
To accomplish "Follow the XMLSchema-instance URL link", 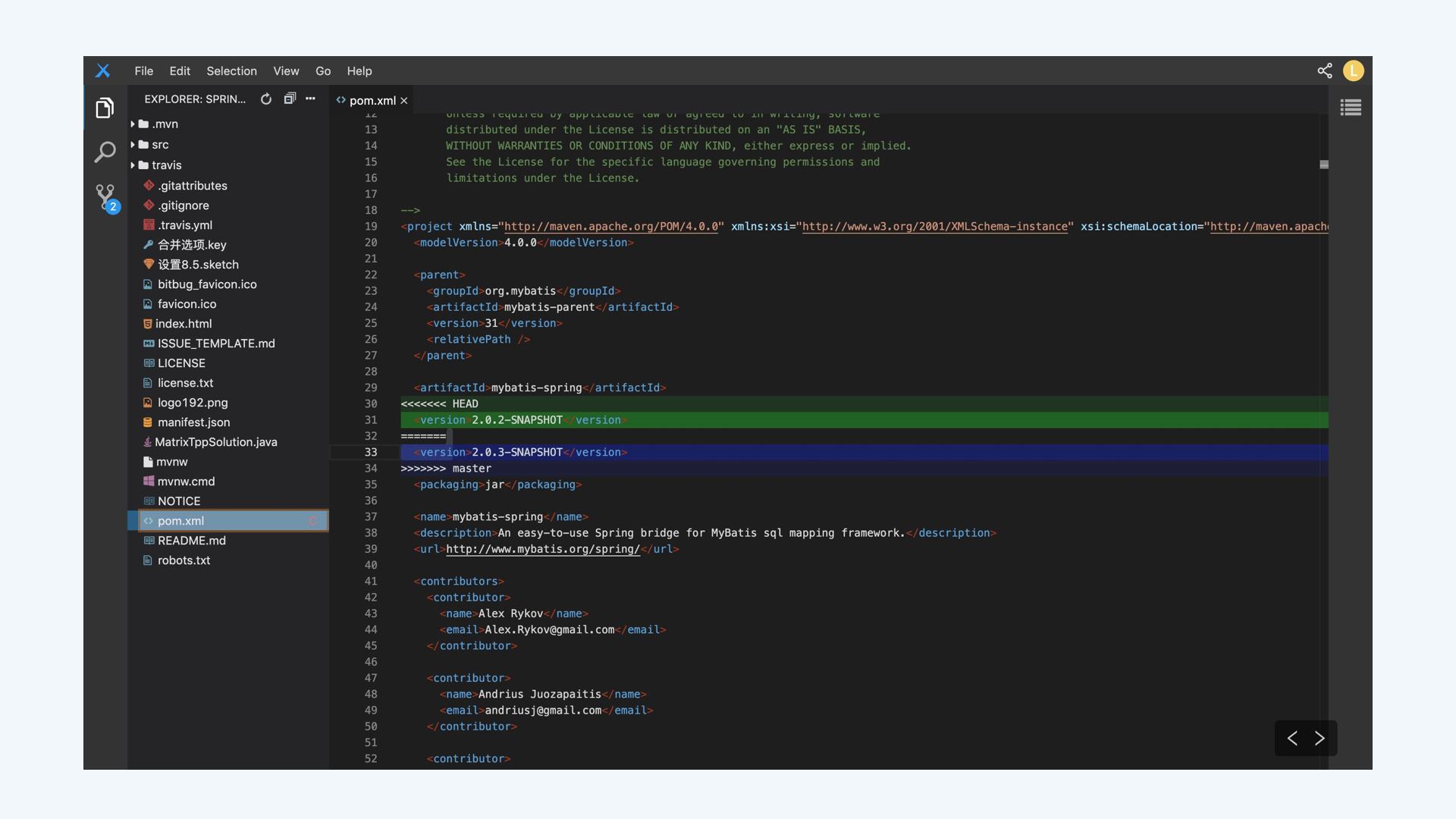I will (934, 226).
